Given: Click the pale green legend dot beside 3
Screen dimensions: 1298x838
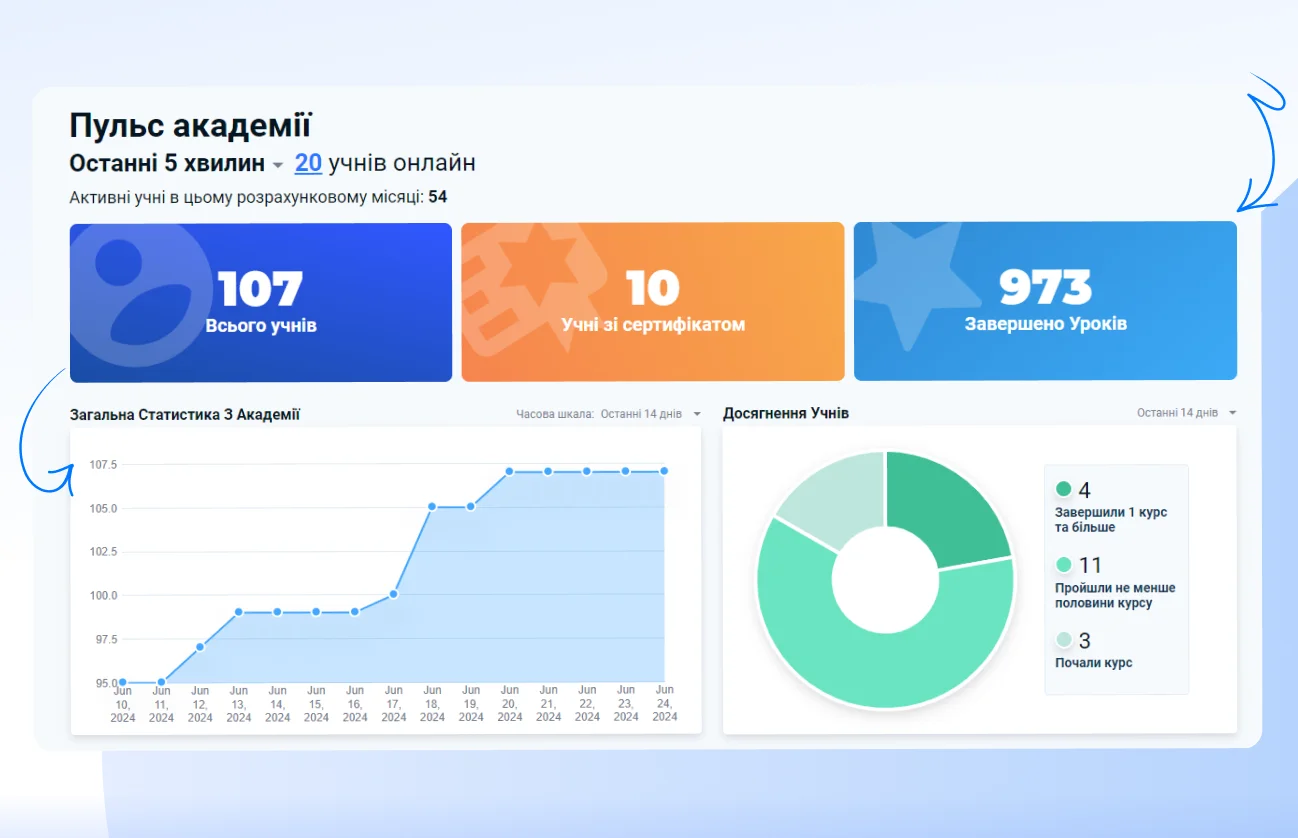Looking at the screenshot, I should click(x=1063, y=640).
